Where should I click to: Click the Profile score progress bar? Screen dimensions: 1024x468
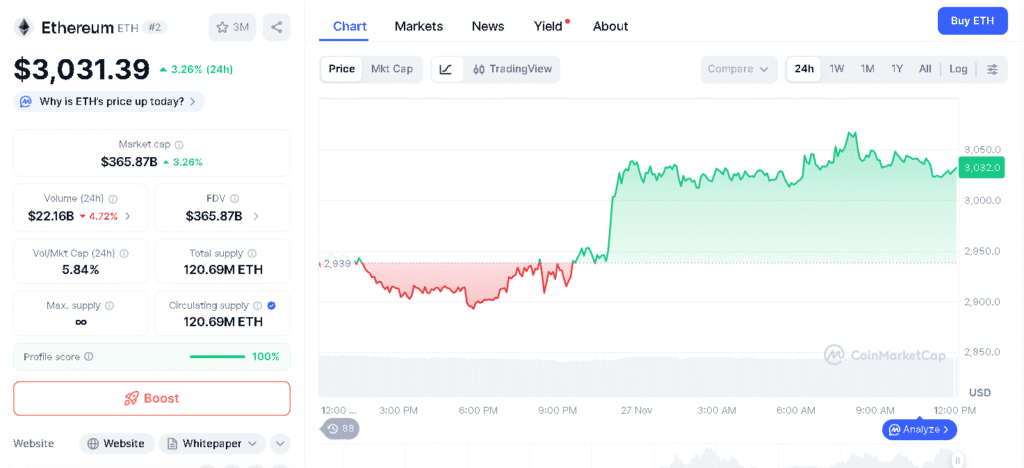[x=217, y=357]
